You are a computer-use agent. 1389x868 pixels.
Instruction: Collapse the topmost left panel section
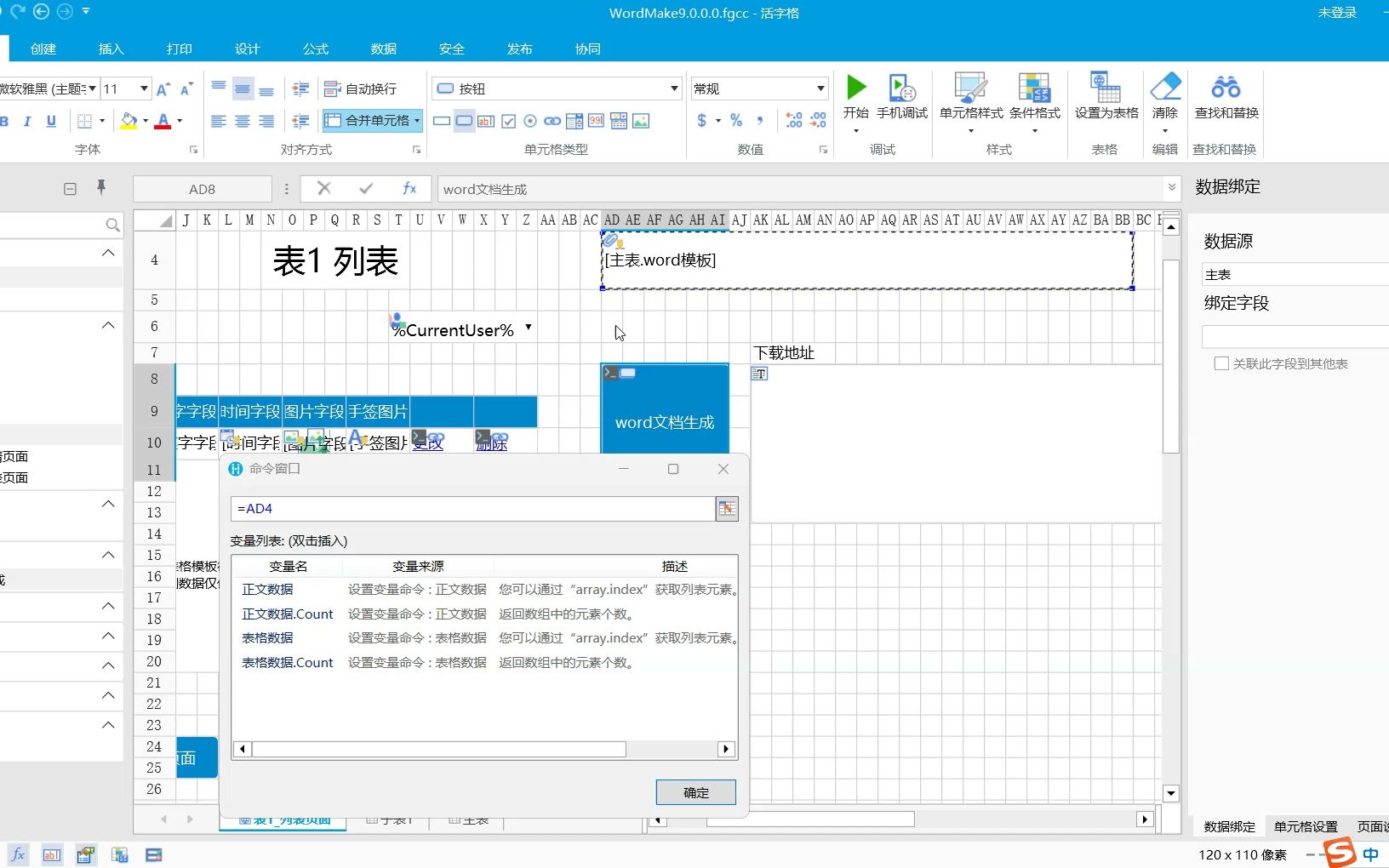click(108, 253)
